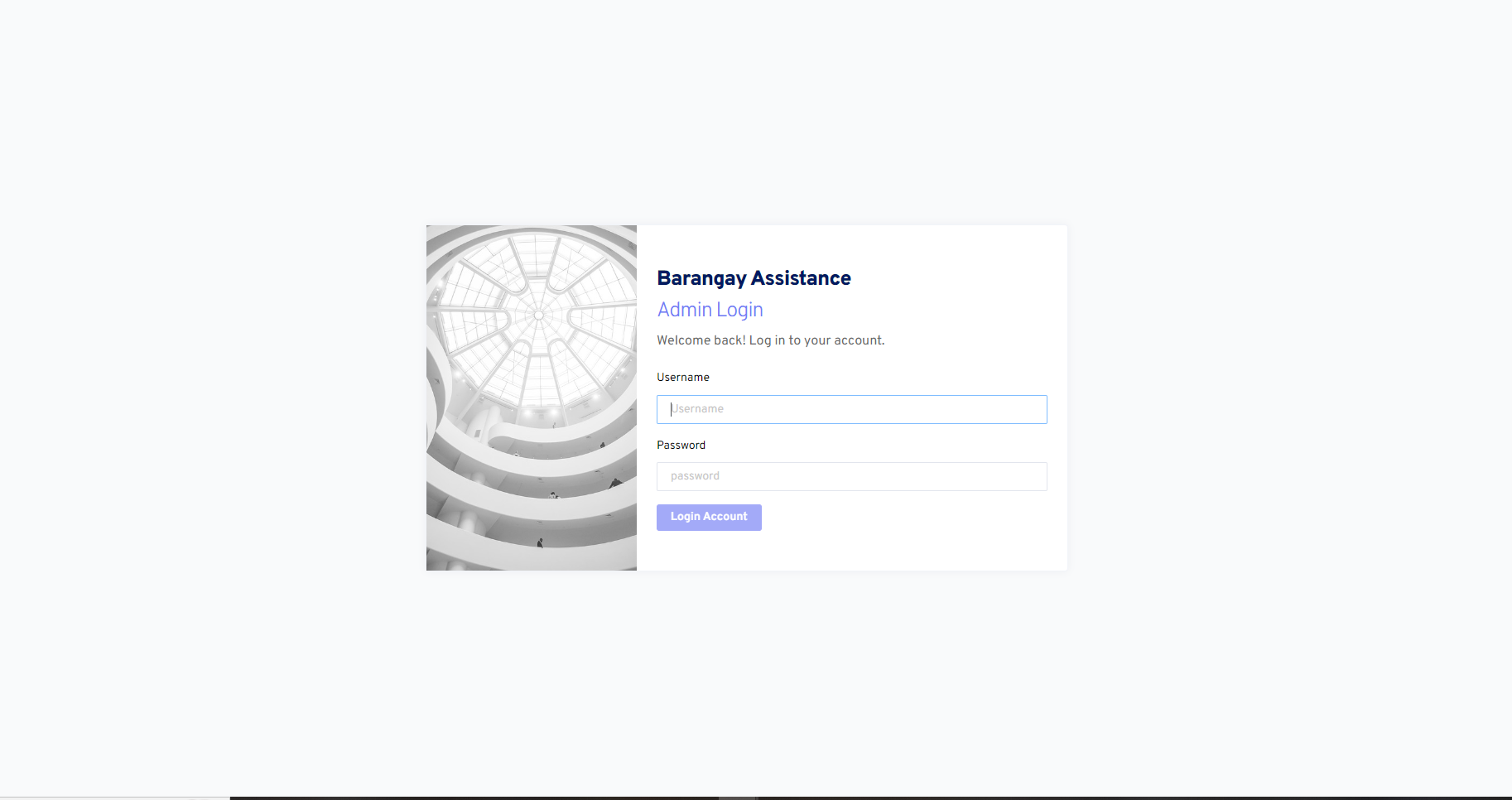Viewport: 1512px width, 800px height.
Task: Click the Password label above the field
Action: 681,445
